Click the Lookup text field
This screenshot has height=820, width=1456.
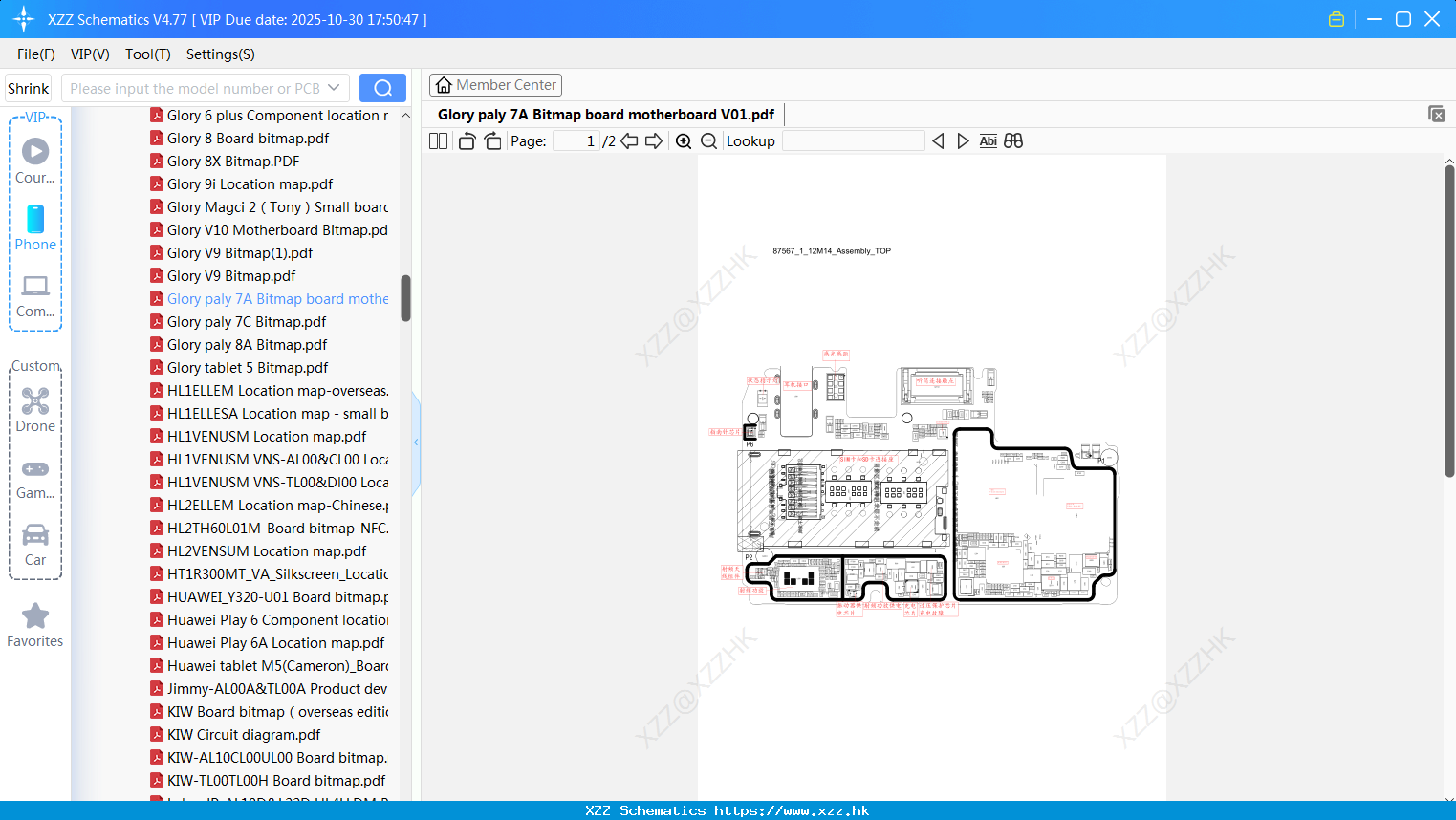[x=853, y=140]
